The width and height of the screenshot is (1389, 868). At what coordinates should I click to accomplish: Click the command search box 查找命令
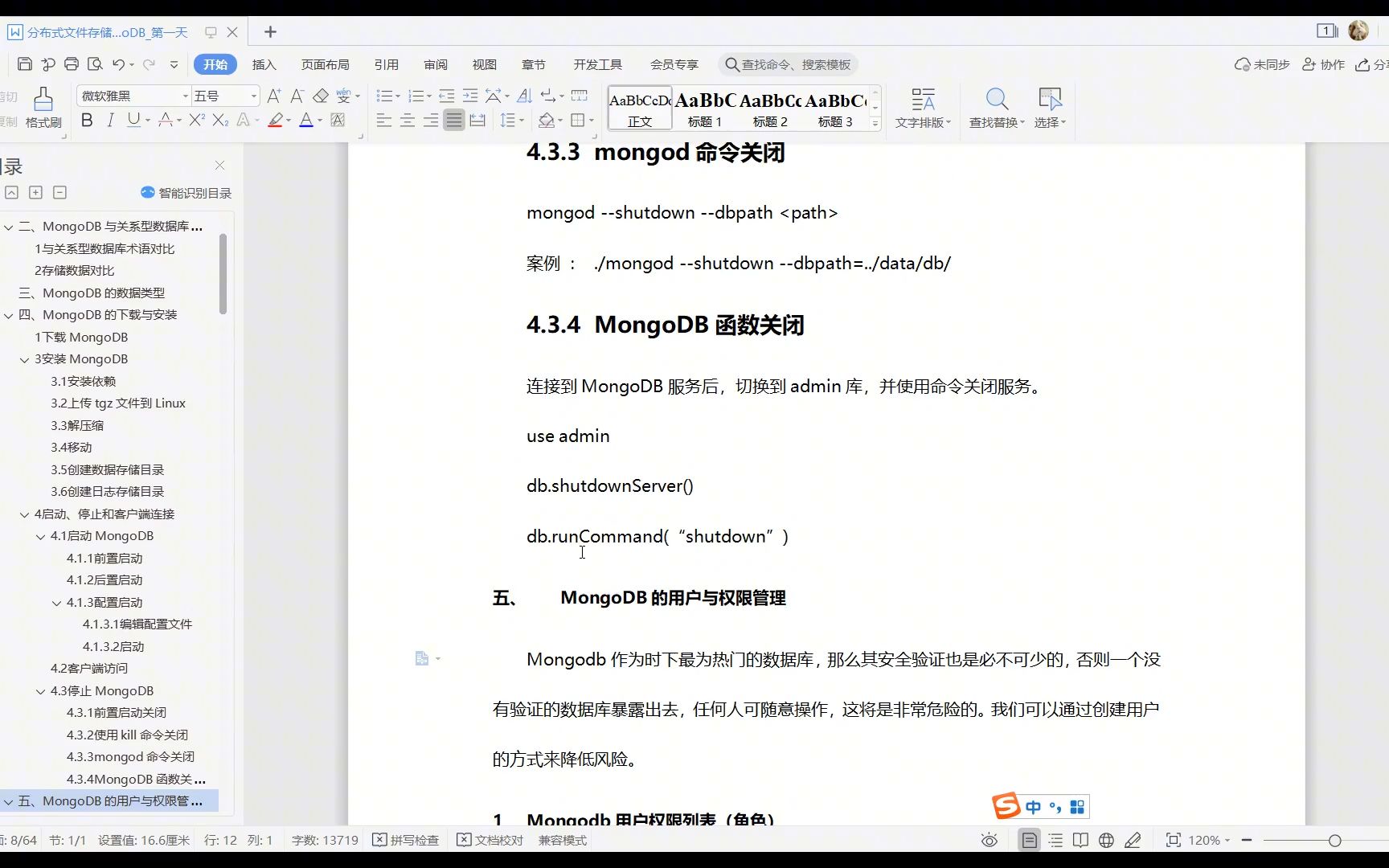pos(788,64)
